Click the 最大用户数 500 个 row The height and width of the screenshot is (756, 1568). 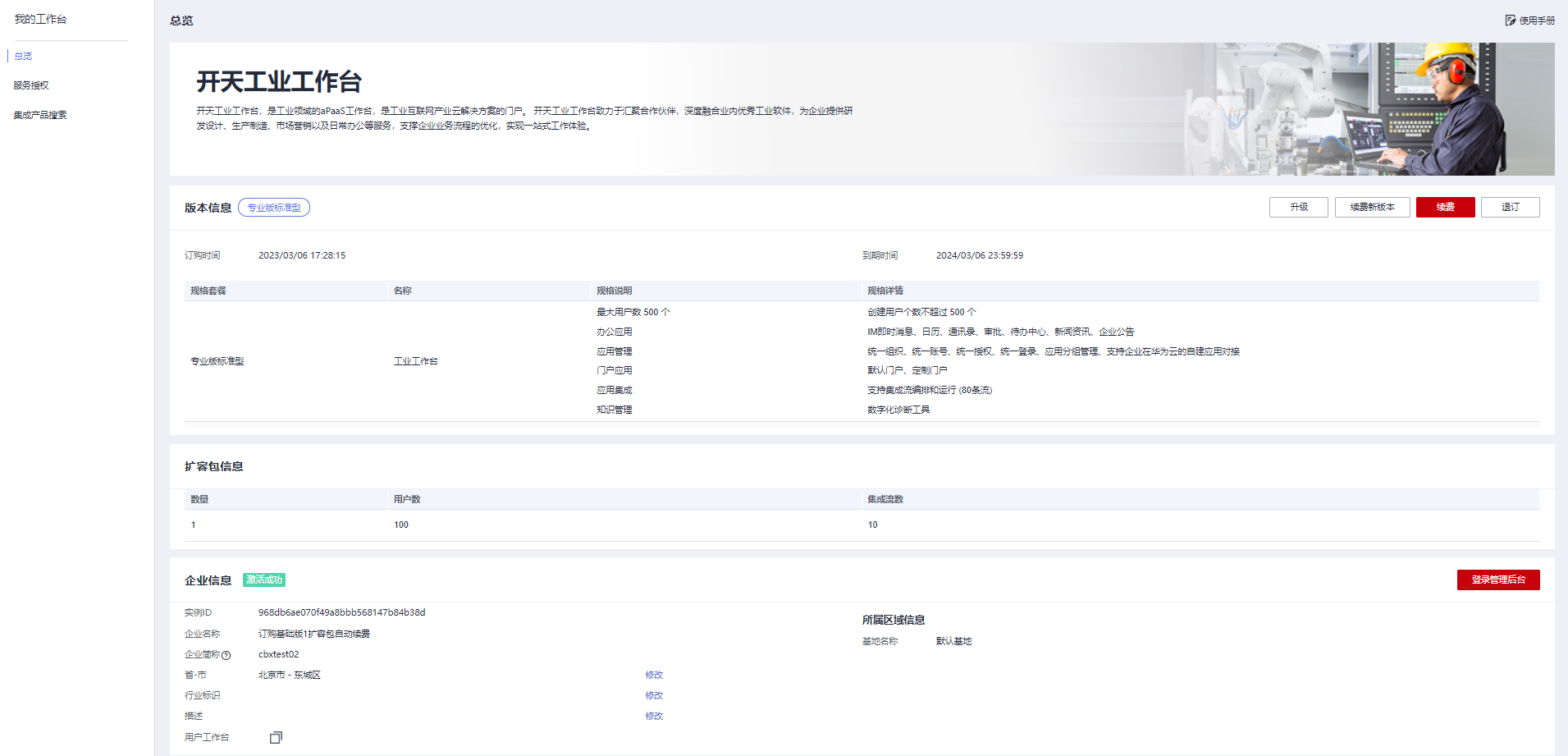click(x=633, y=312)
